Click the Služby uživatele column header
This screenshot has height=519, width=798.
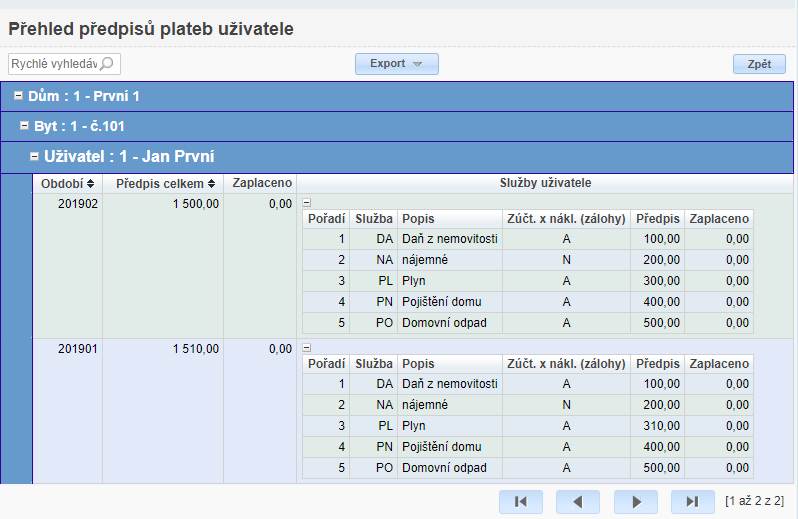(545, 183)
